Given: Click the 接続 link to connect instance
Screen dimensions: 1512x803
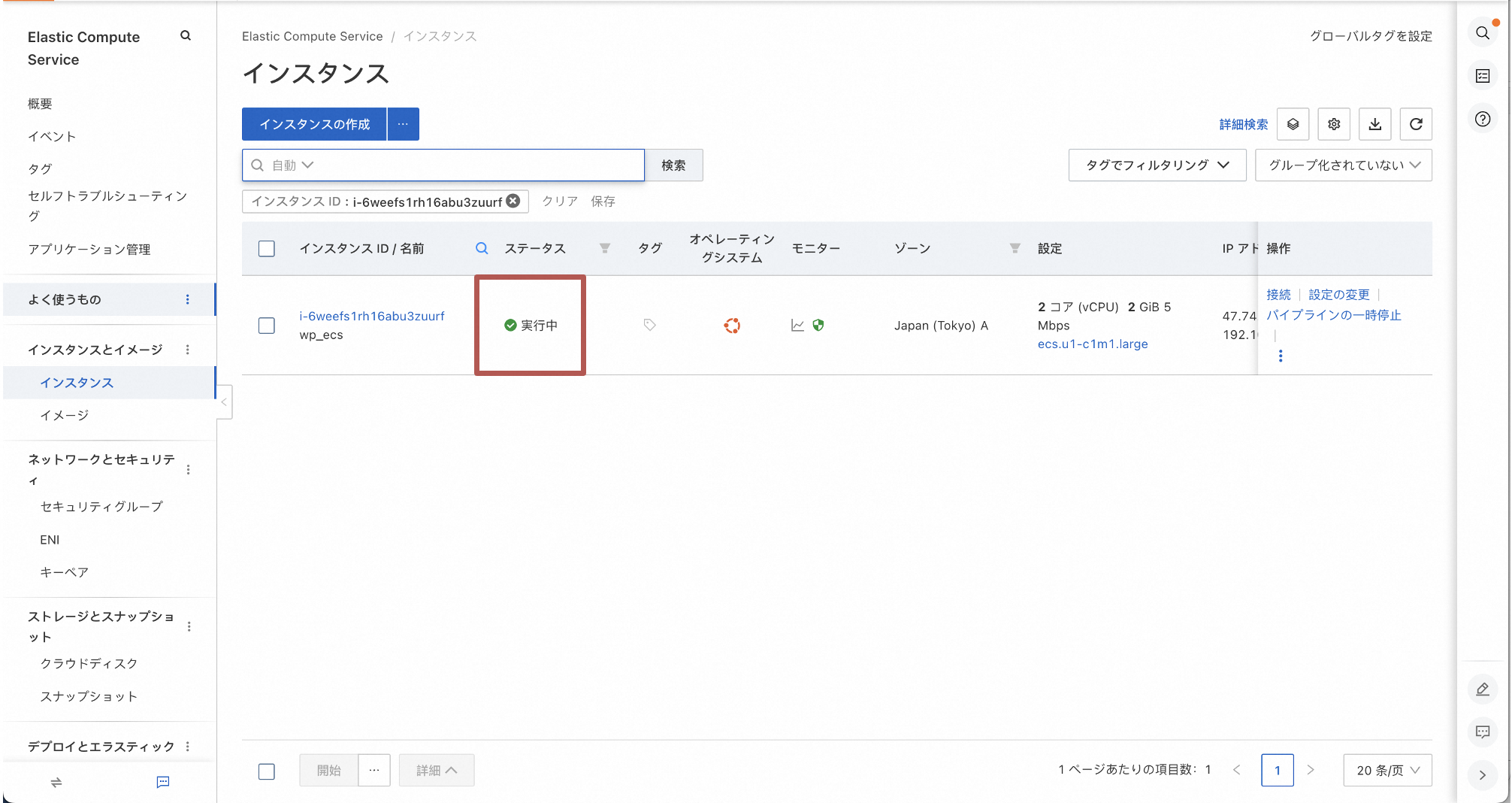Looking at the screenshot, I should coord(1278,294).
